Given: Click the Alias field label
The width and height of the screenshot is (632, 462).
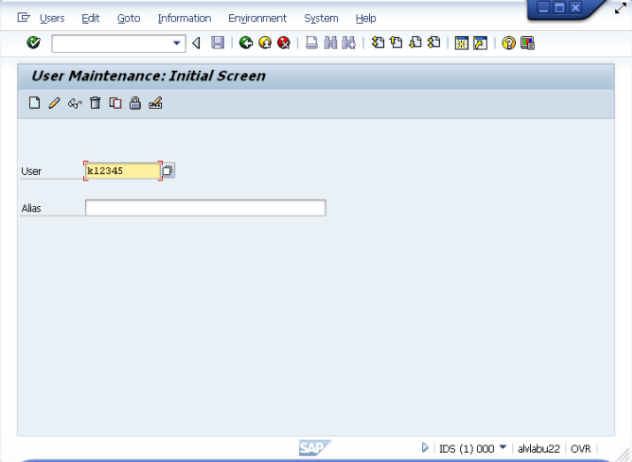Looking at the screenshot, I should pos(31,208).
